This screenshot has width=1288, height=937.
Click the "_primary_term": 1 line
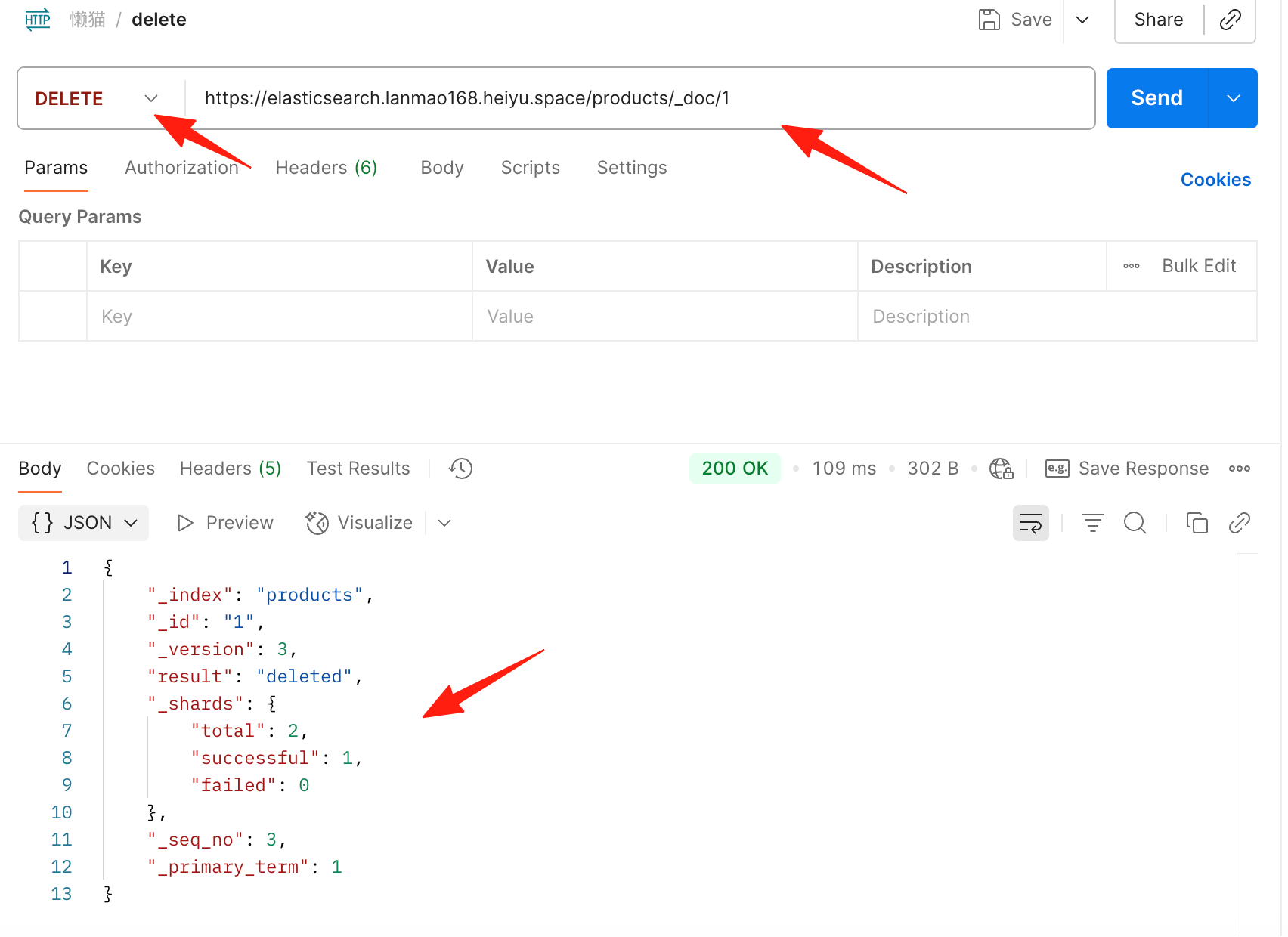pos(244,867)
